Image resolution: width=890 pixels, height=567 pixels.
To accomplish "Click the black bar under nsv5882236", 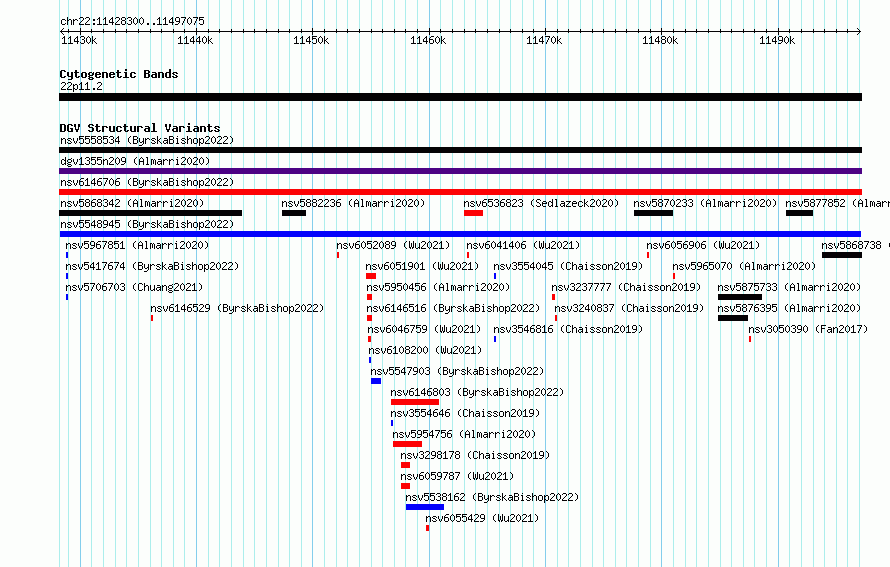I will pyautogui.click(x=294, y=213).
